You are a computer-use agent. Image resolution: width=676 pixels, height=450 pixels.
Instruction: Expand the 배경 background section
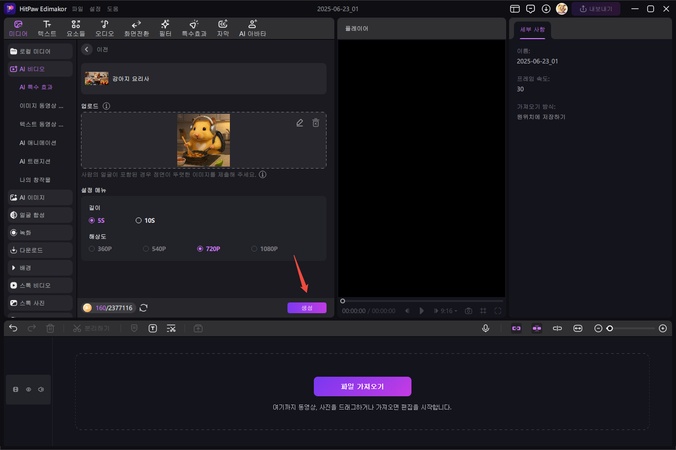pyautogui.click(x=40, y=268)
